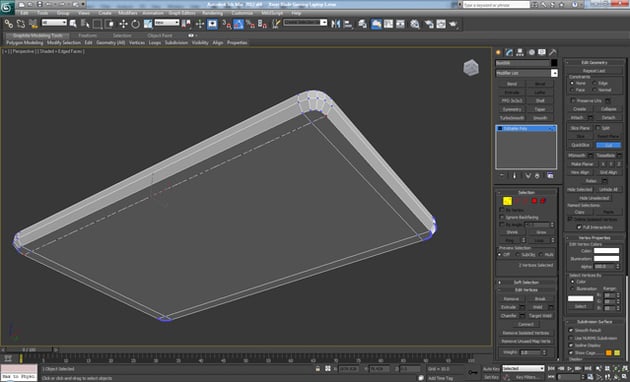Open the Graph Editors menu
The height and width of the screenshot is (382, 630).
click(182, 13)
